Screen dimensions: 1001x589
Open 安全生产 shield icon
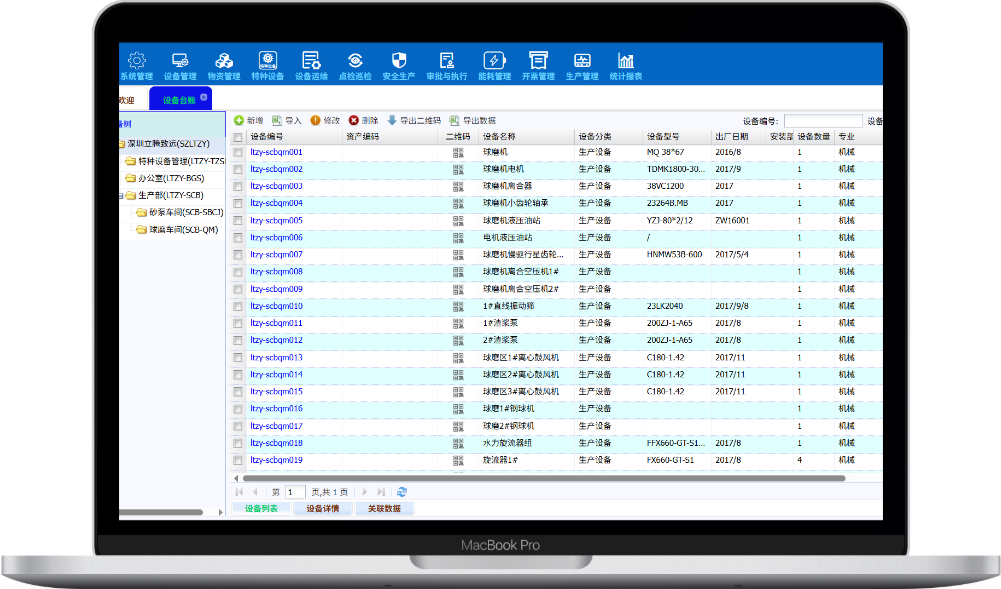pyautogui.click(x=399, y=64)
